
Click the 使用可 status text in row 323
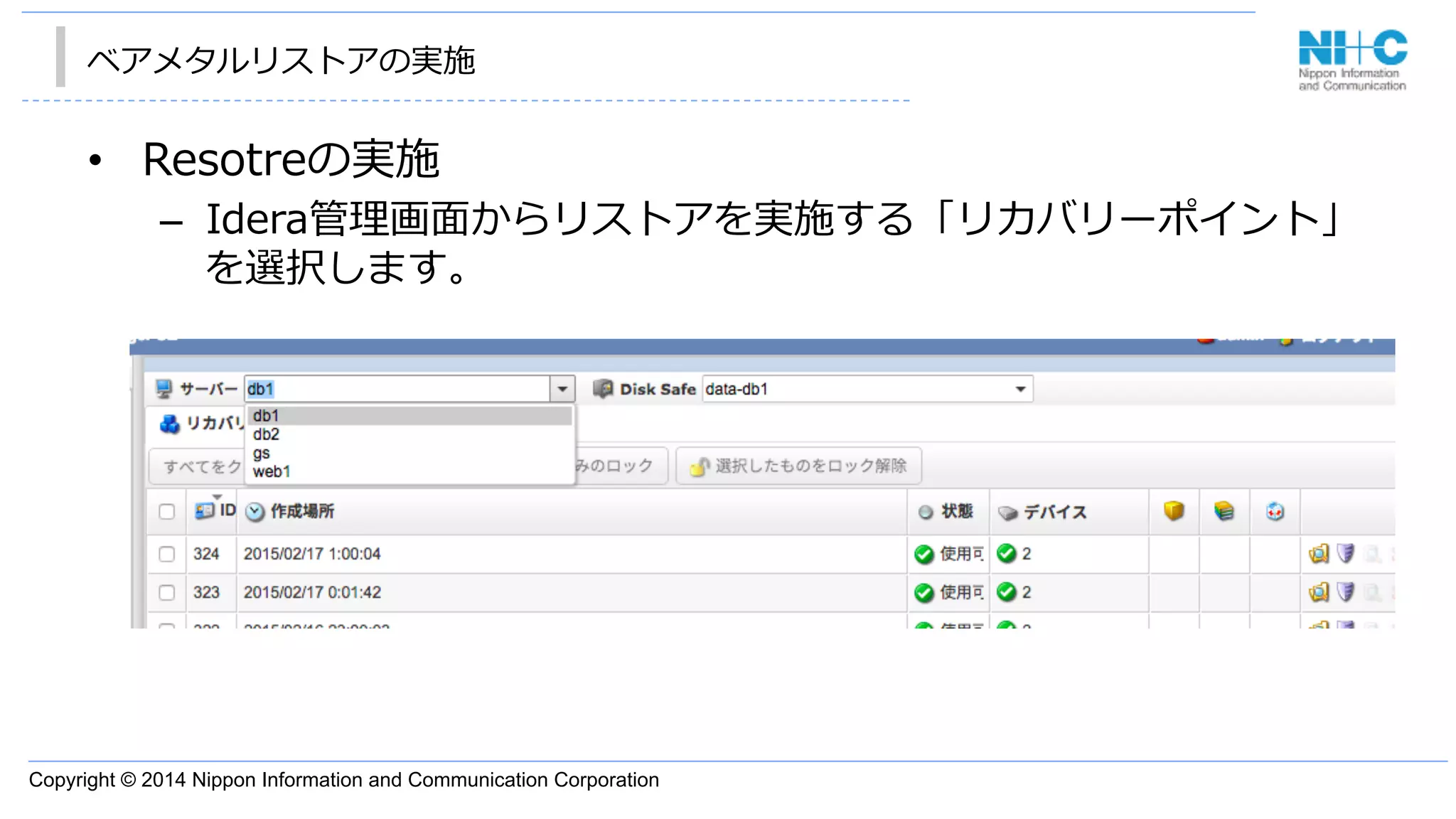click(x=962, y=592)
